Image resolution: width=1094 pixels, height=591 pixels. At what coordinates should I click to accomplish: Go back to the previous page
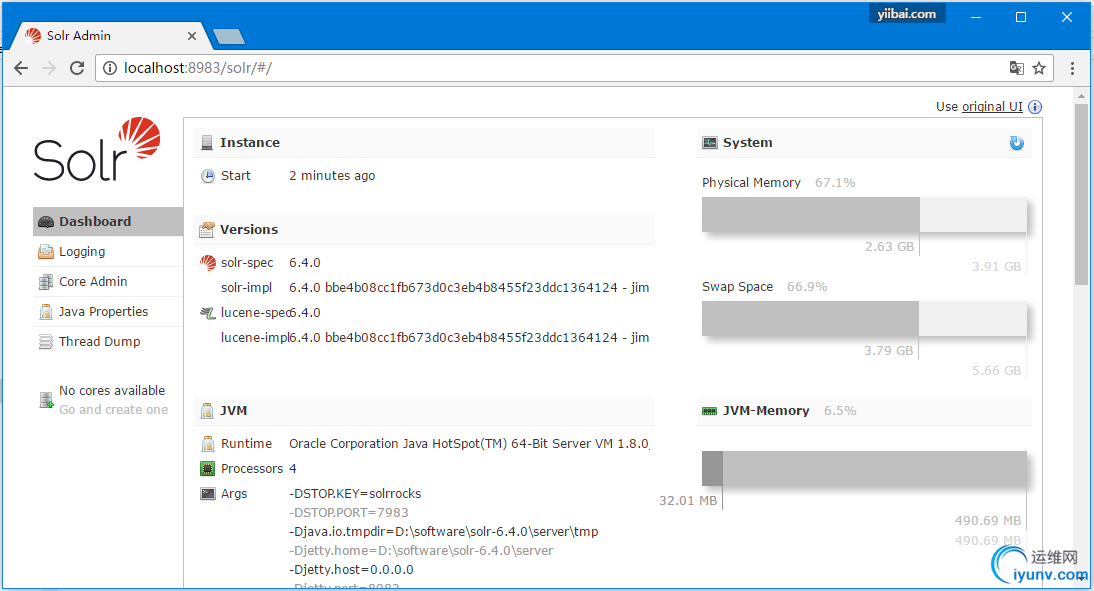pyautogui.click(x=21, y=68)
